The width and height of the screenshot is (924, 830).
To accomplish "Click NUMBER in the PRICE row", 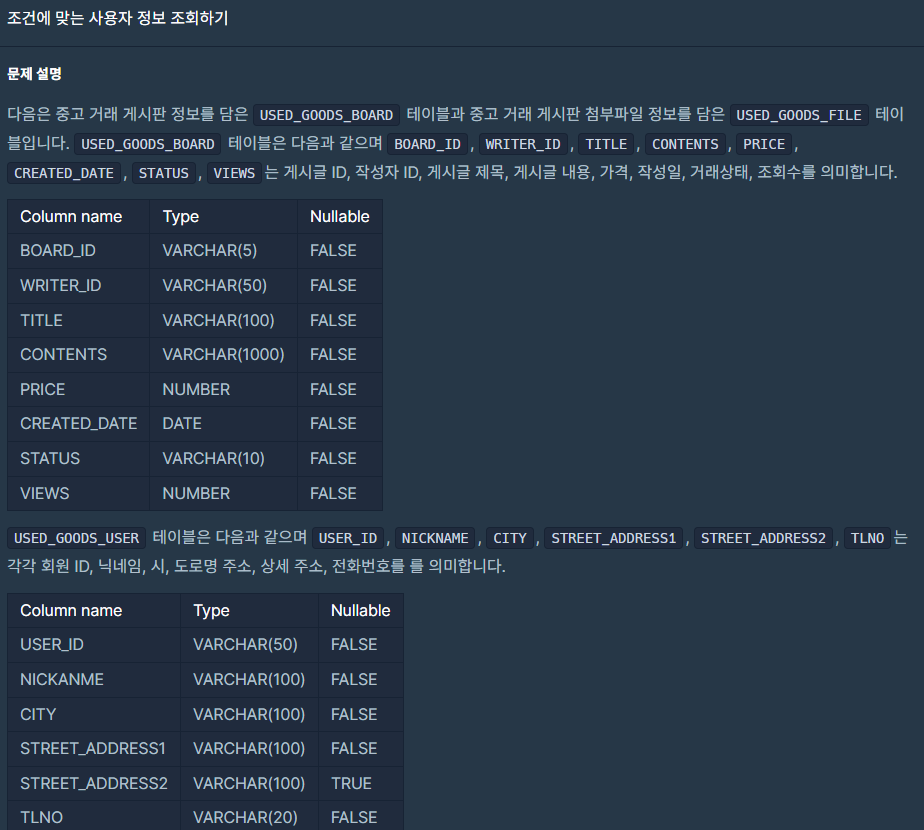I will [x=223, y=390].
